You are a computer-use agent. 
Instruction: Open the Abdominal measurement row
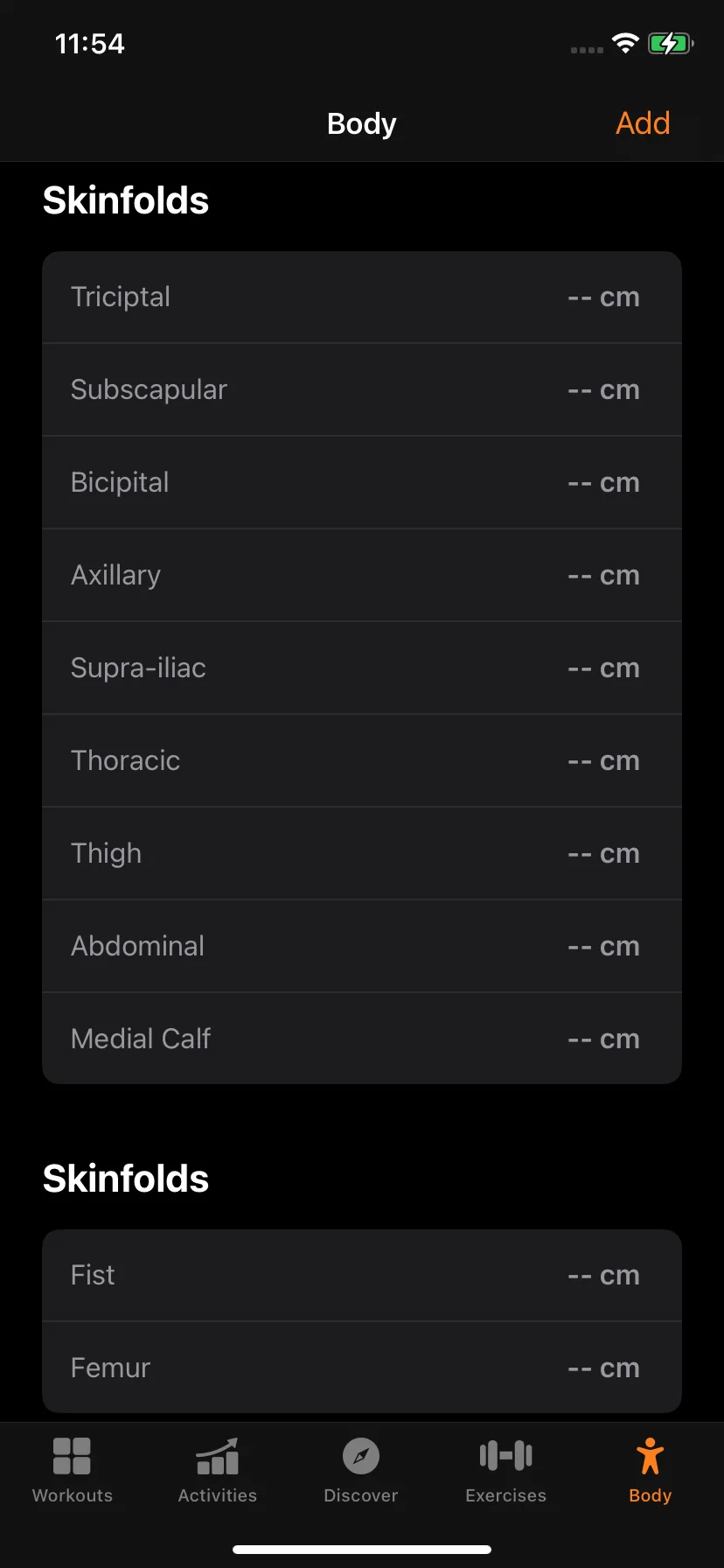coord(362,946)
